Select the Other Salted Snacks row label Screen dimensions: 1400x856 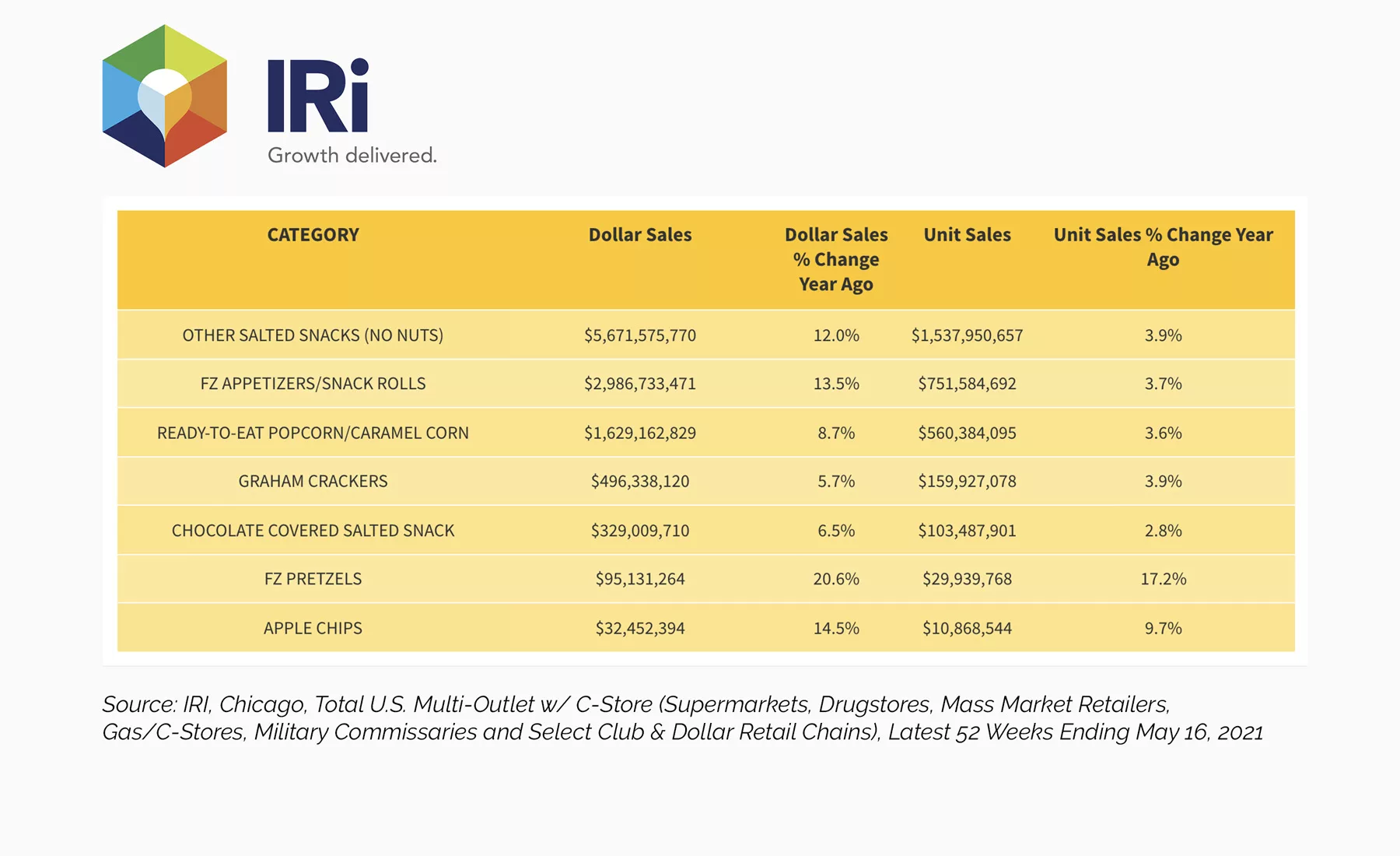pyautogui.click(x=313, y=335)
